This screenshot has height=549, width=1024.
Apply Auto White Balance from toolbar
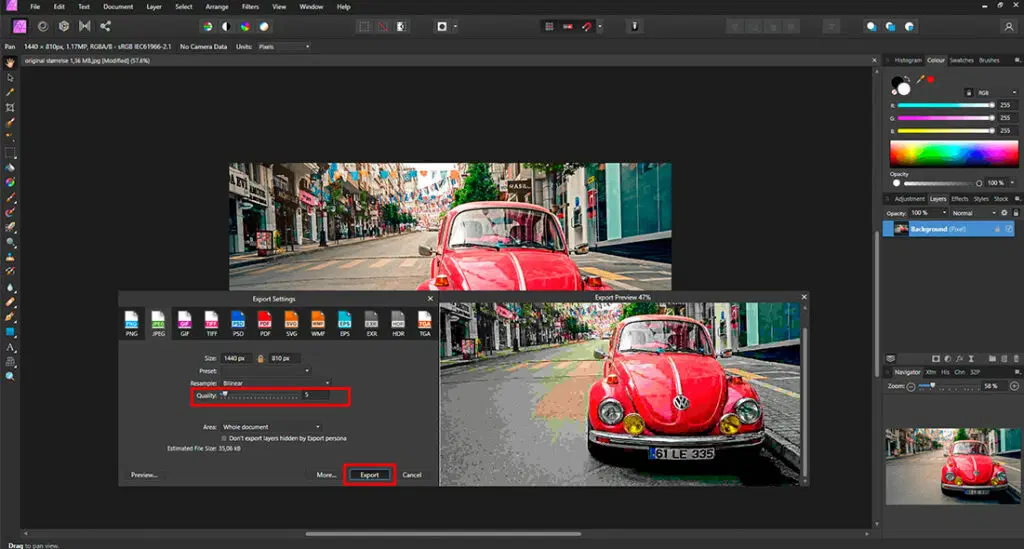[264, 27]
